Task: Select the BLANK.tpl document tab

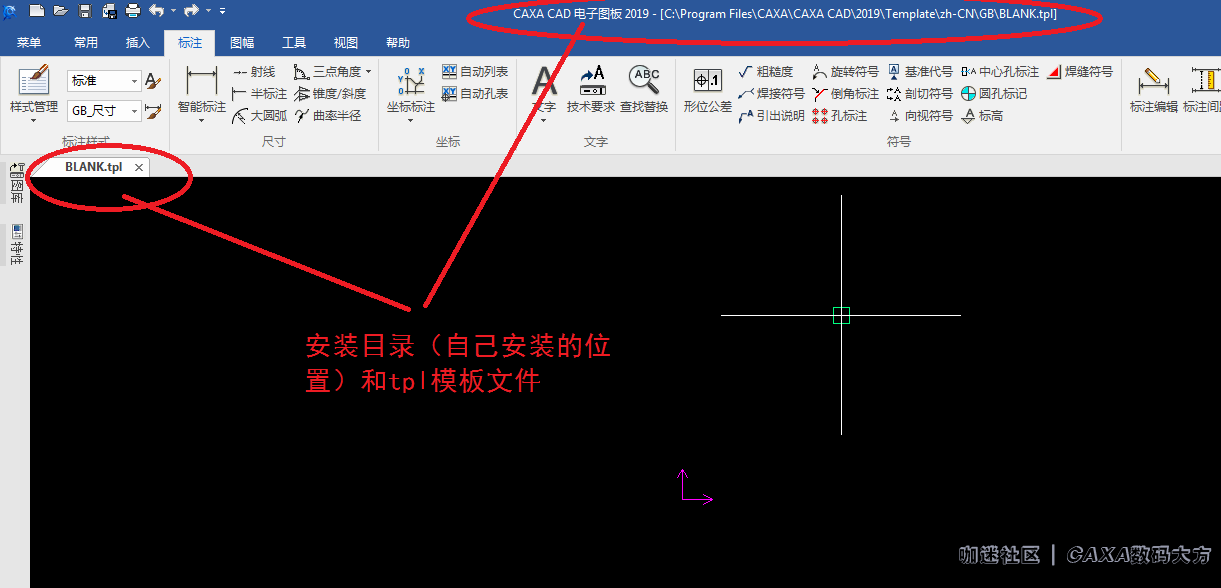Action: [x=93, y=167]
